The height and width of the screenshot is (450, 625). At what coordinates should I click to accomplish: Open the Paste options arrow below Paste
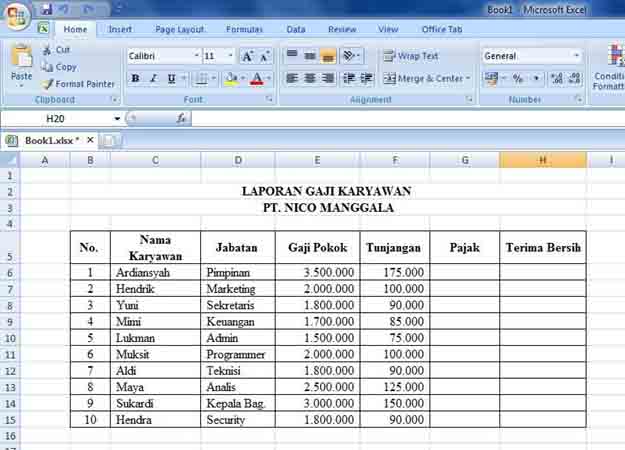22,85
